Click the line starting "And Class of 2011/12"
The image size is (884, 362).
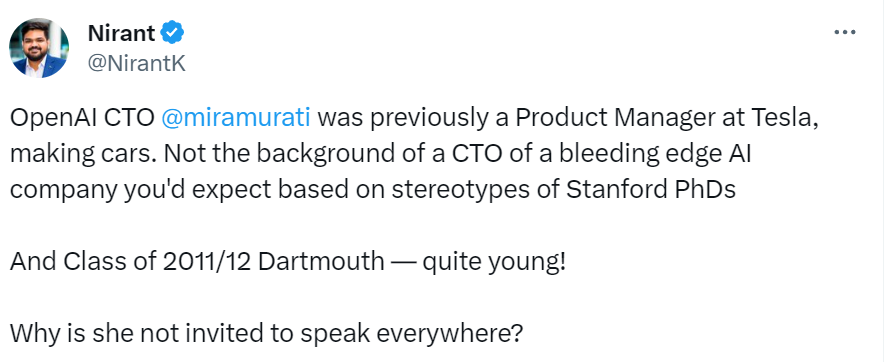coord(287,262)
